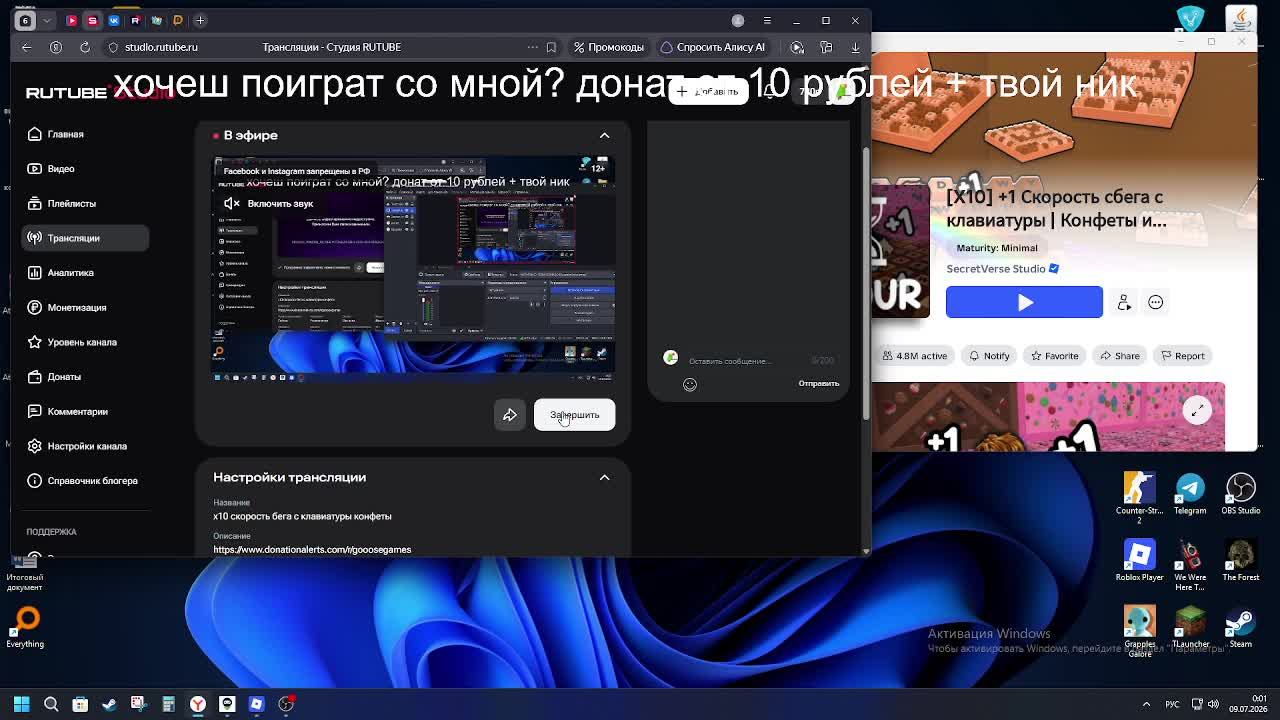Open a new browser tab with plus
The width and height of the screenshot is (1280, 720).
[x=200, y=20]
